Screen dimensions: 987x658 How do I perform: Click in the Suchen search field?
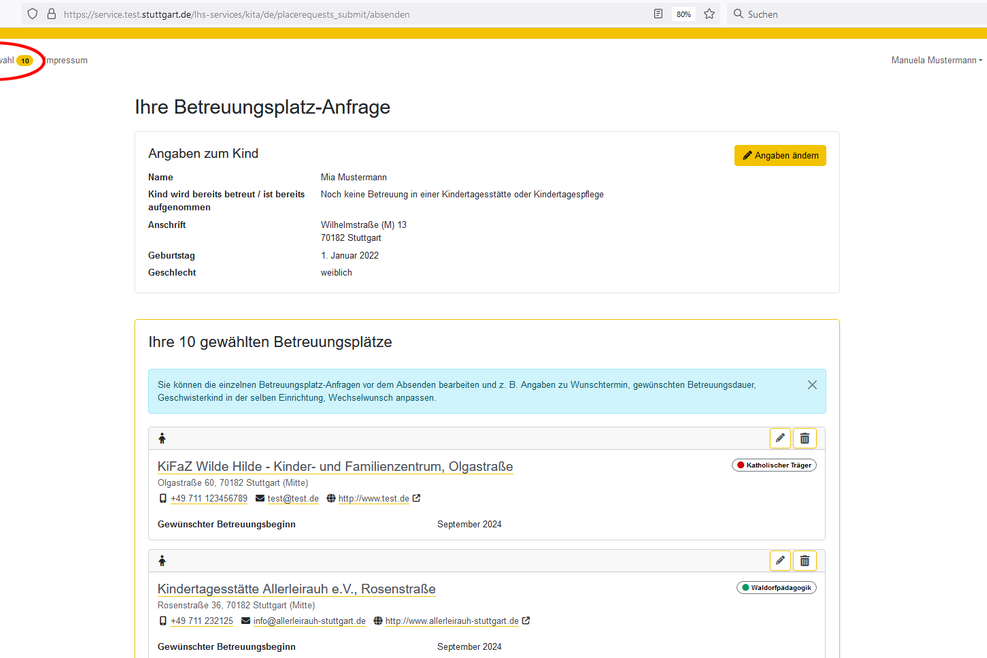tap(850, 14)
